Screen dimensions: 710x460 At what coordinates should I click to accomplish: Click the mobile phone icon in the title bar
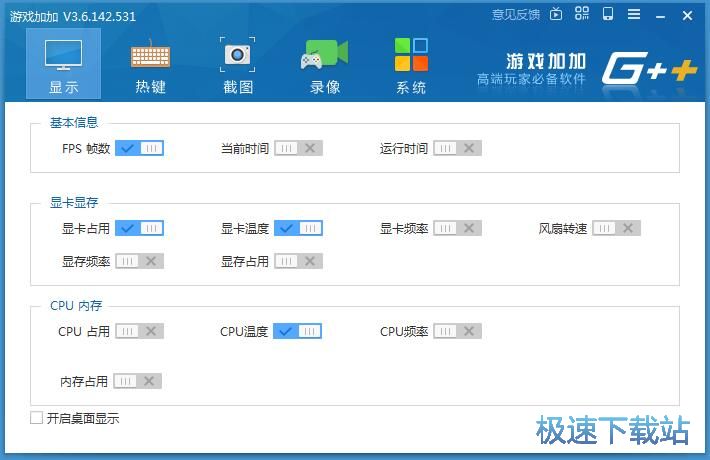point(608,14)
